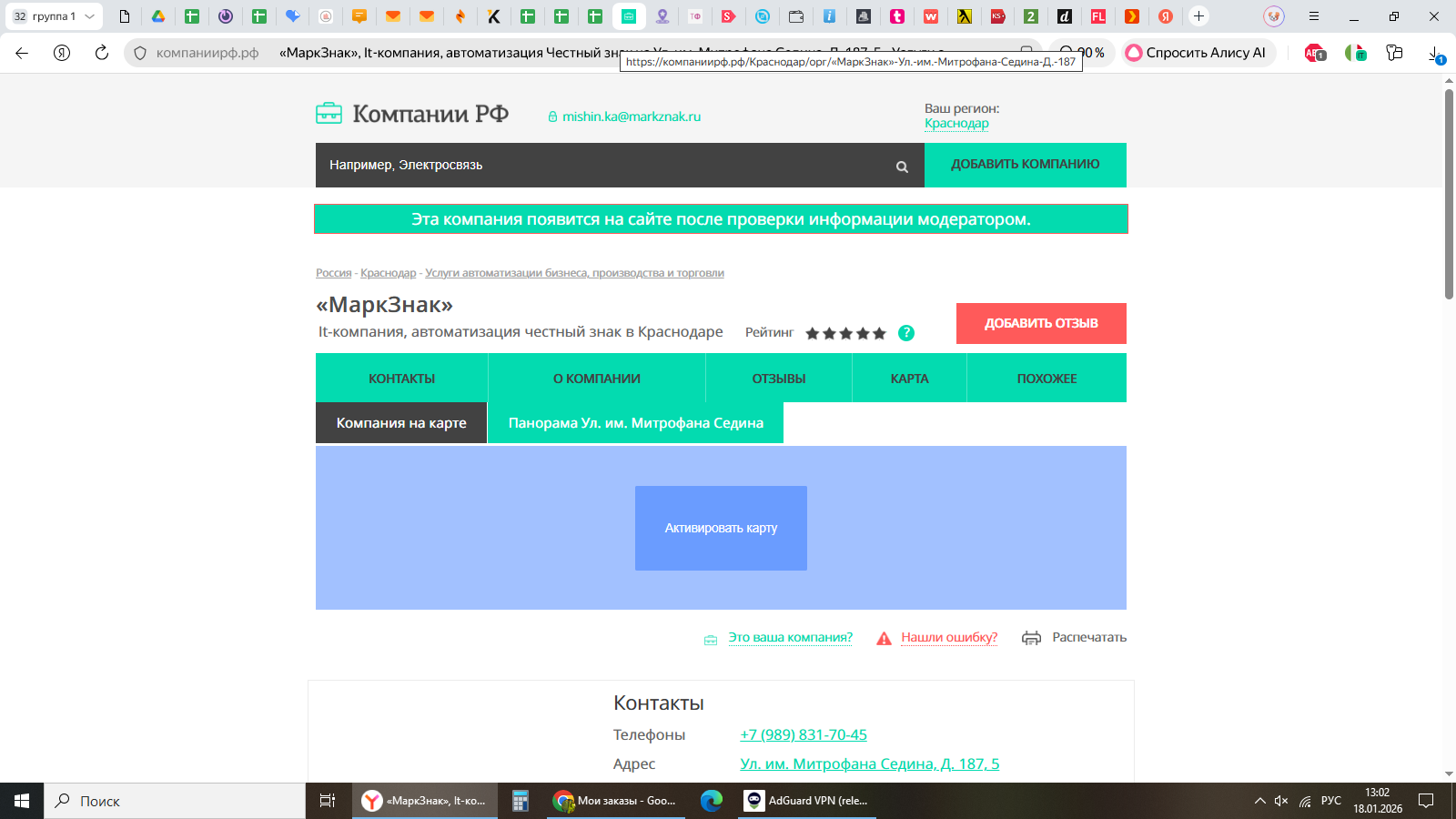Click the ДОБАВИТЬ ОТЗЫВ button
This screenshot has height=819, width=1456.
1041,323
